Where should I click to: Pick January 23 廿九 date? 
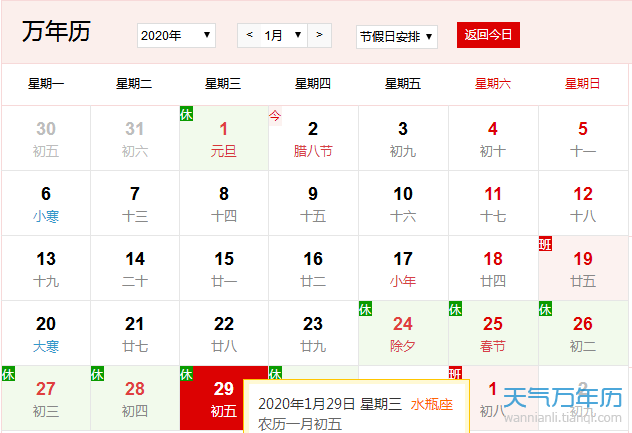[x=313, y=333]
